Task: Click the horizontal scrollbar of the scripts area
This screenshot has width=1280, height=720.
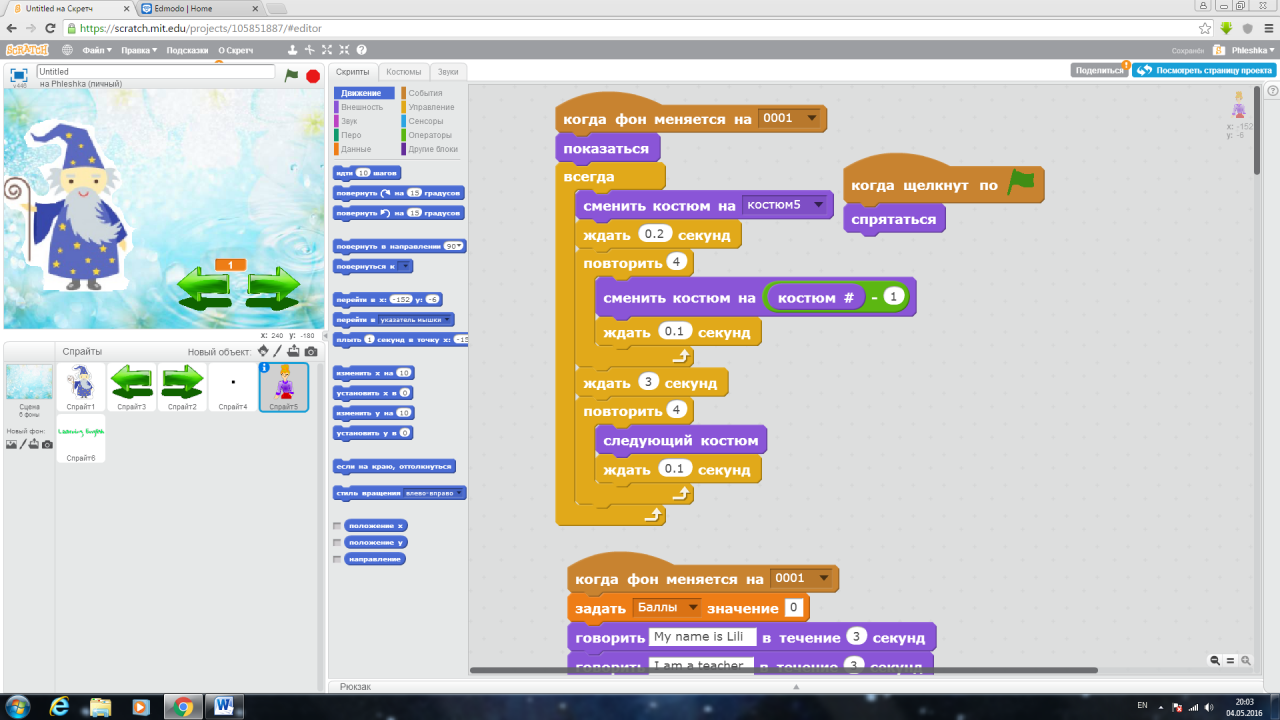Action: tap(784, 670)
